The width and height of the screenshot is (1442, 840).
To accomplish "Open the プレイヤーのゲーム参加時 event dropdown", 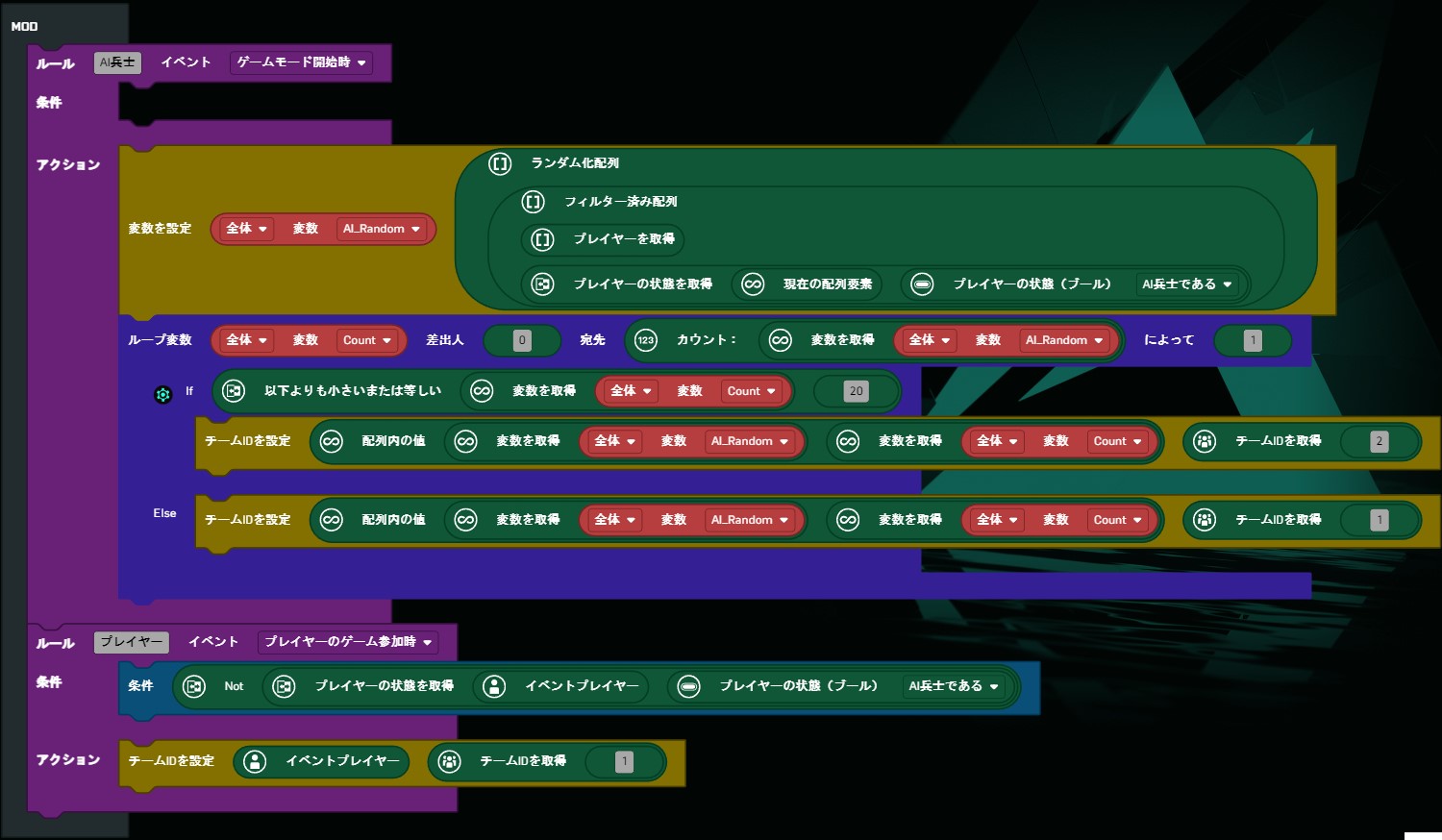I will (x=348, y=642).
